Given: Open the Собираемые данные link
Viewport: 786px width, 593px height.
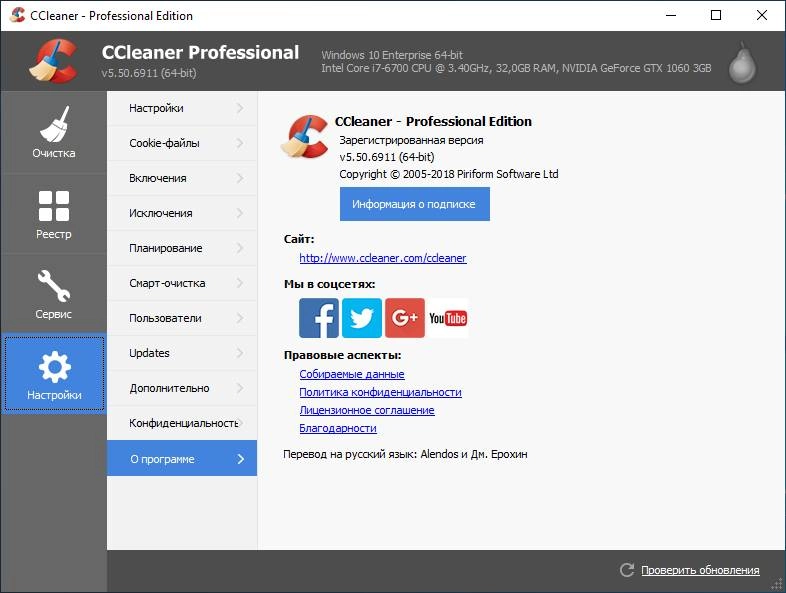Looking at the screenshot, I should [352, 374].
